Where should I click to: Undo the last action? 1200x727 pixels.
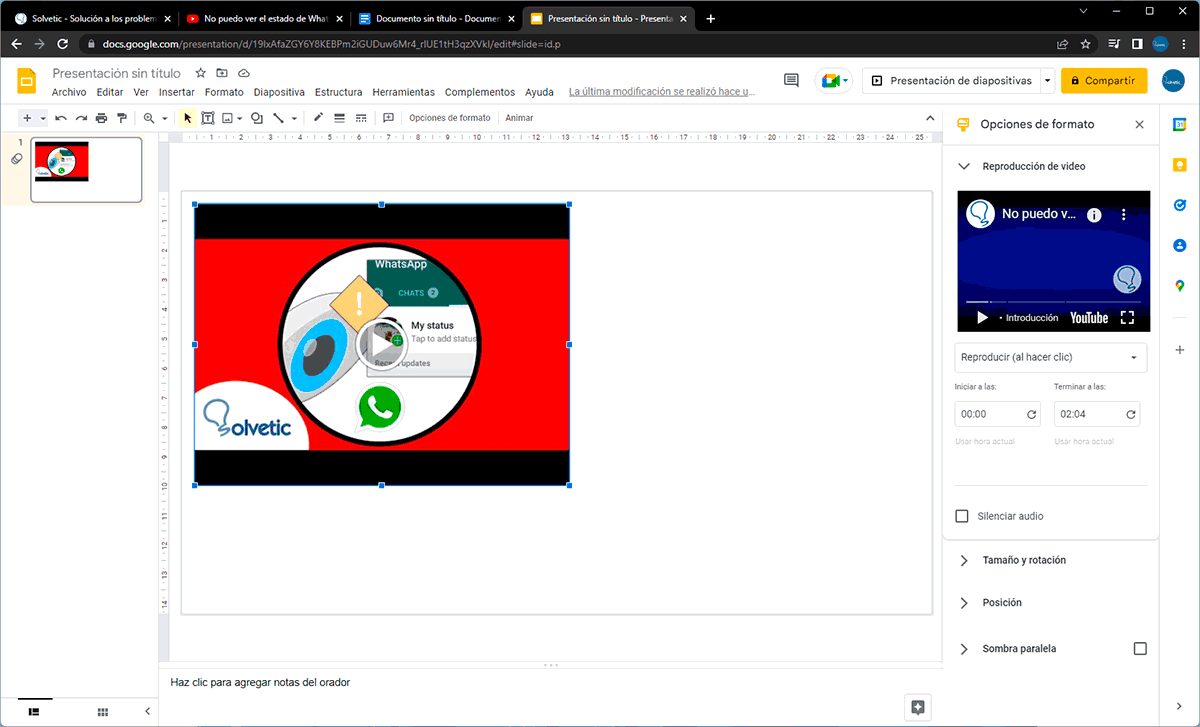[61, 118]
